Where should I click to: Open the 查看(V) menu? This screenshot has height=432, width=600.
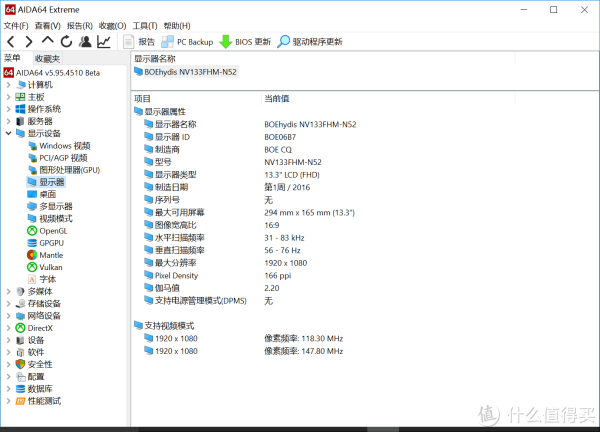tap(47, 26)
